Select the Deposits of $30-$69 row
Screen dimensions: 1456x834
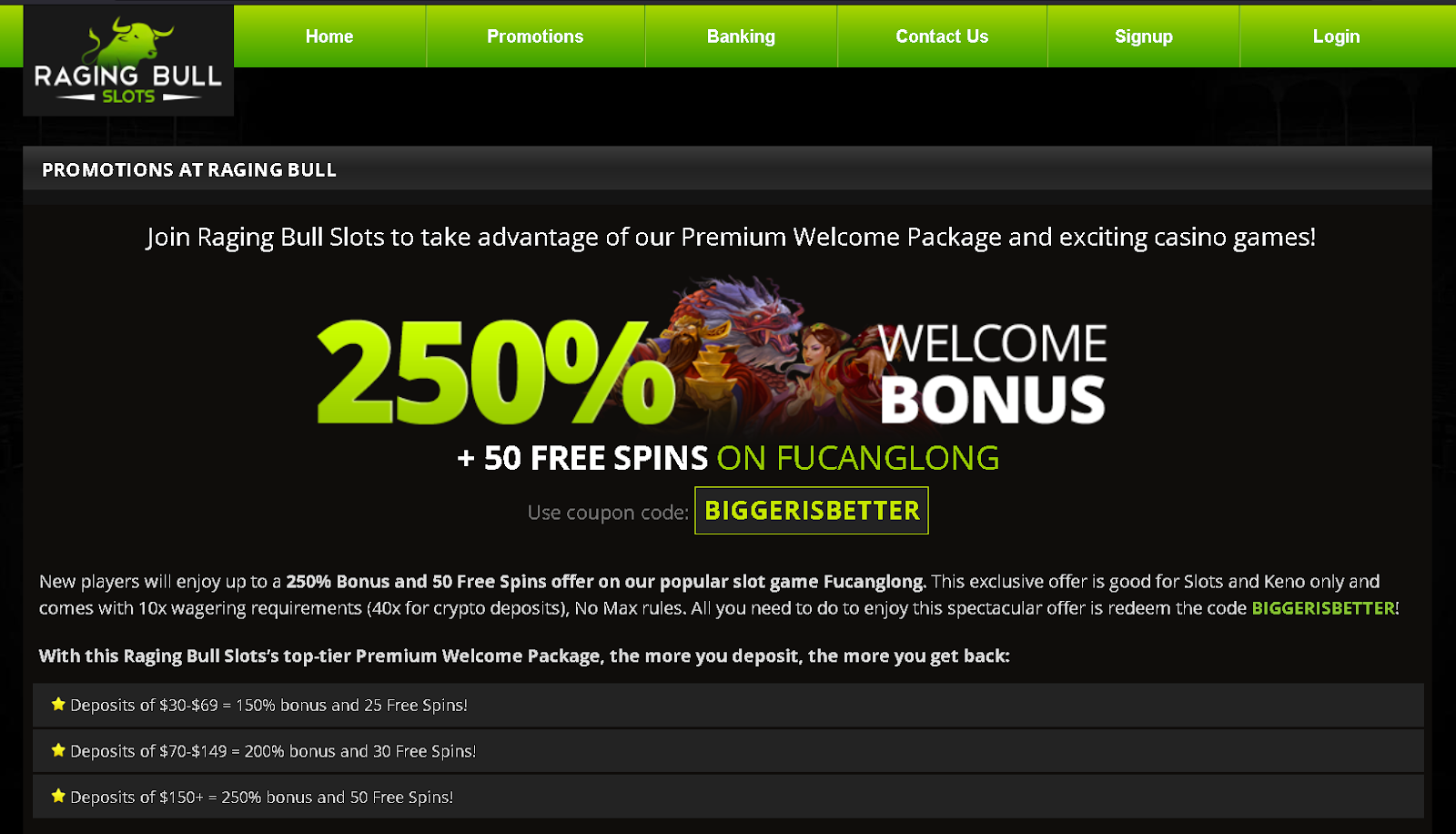(728, 705)
